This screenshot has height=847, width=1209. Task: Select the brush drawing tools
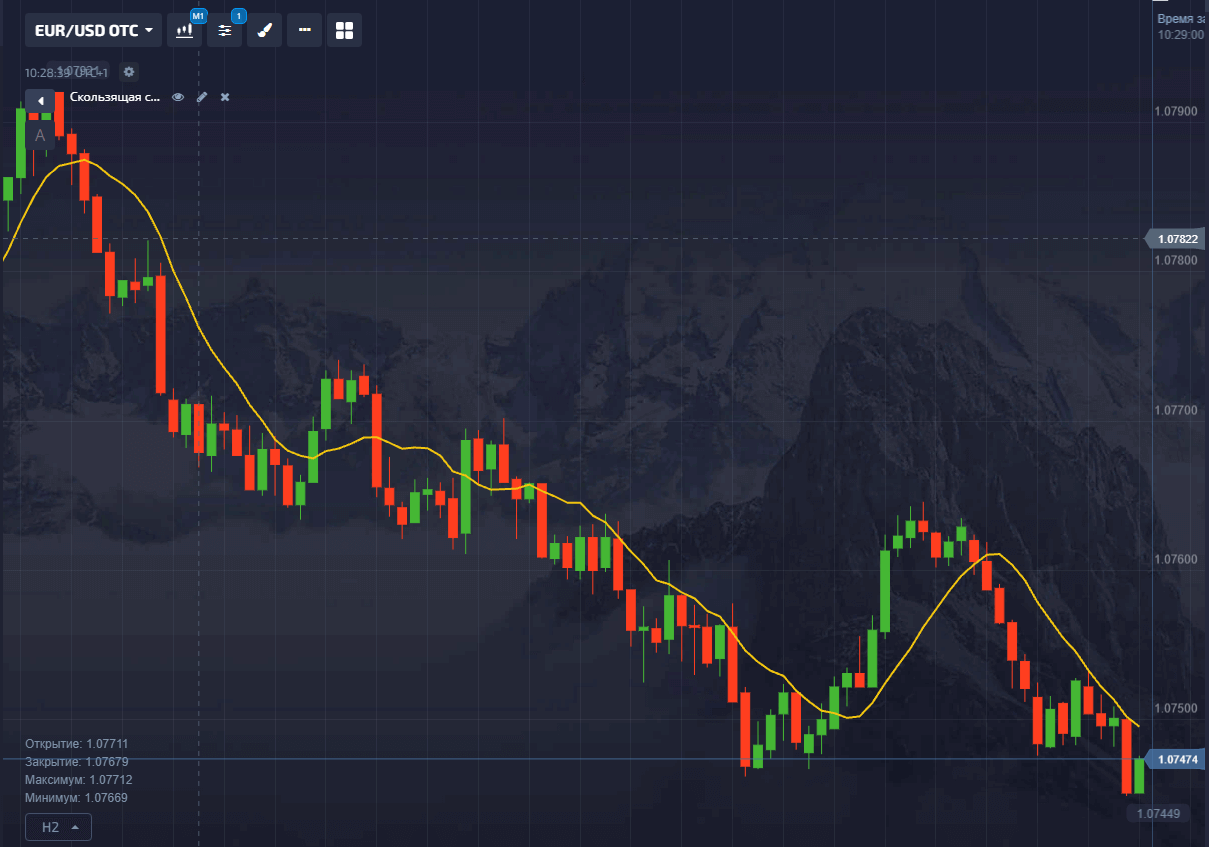pyautogui.click(x=264, y=30)
